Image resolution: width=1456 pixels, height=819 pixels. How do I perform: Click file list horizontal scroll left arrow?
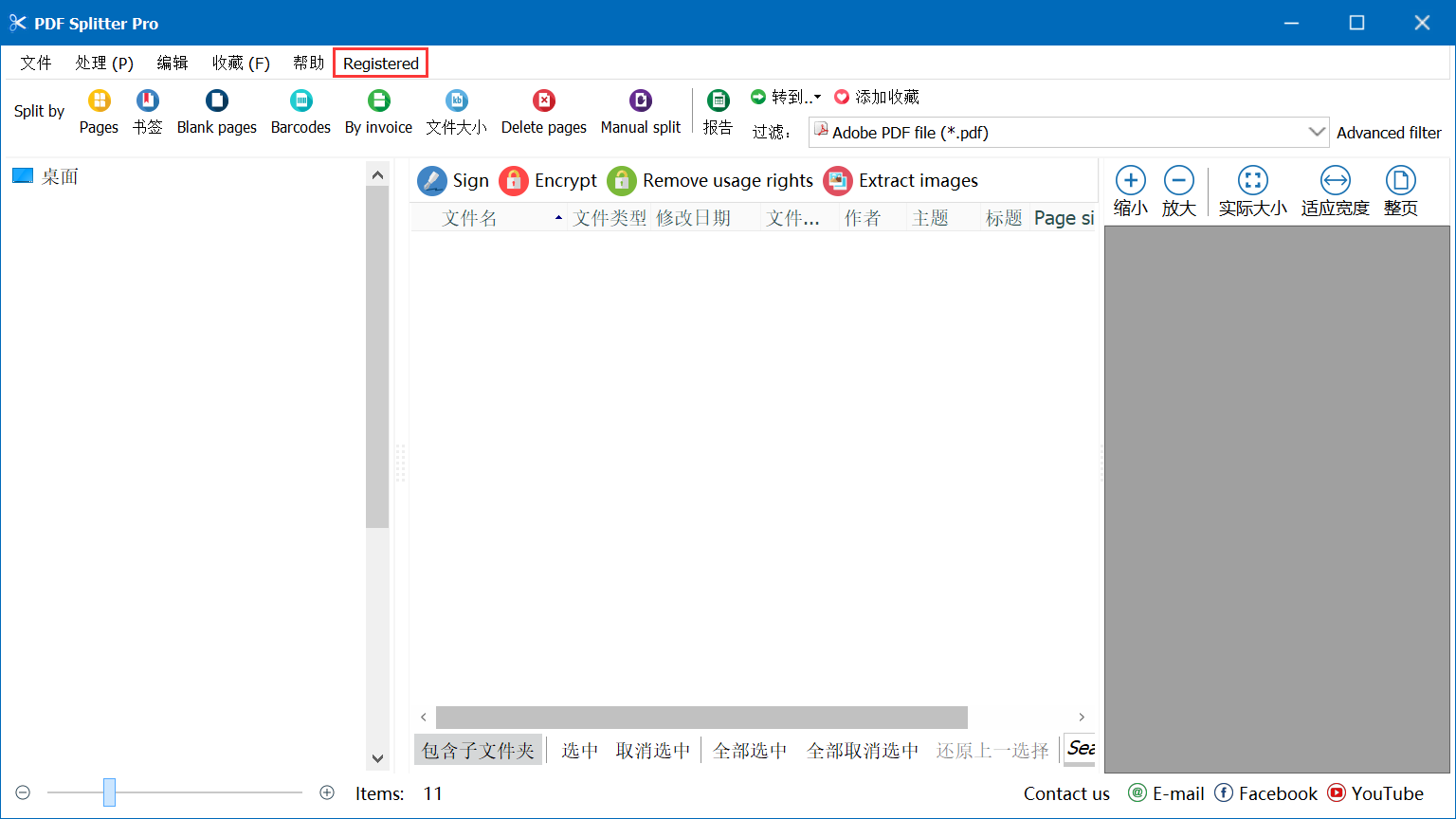tap(424, 717)
